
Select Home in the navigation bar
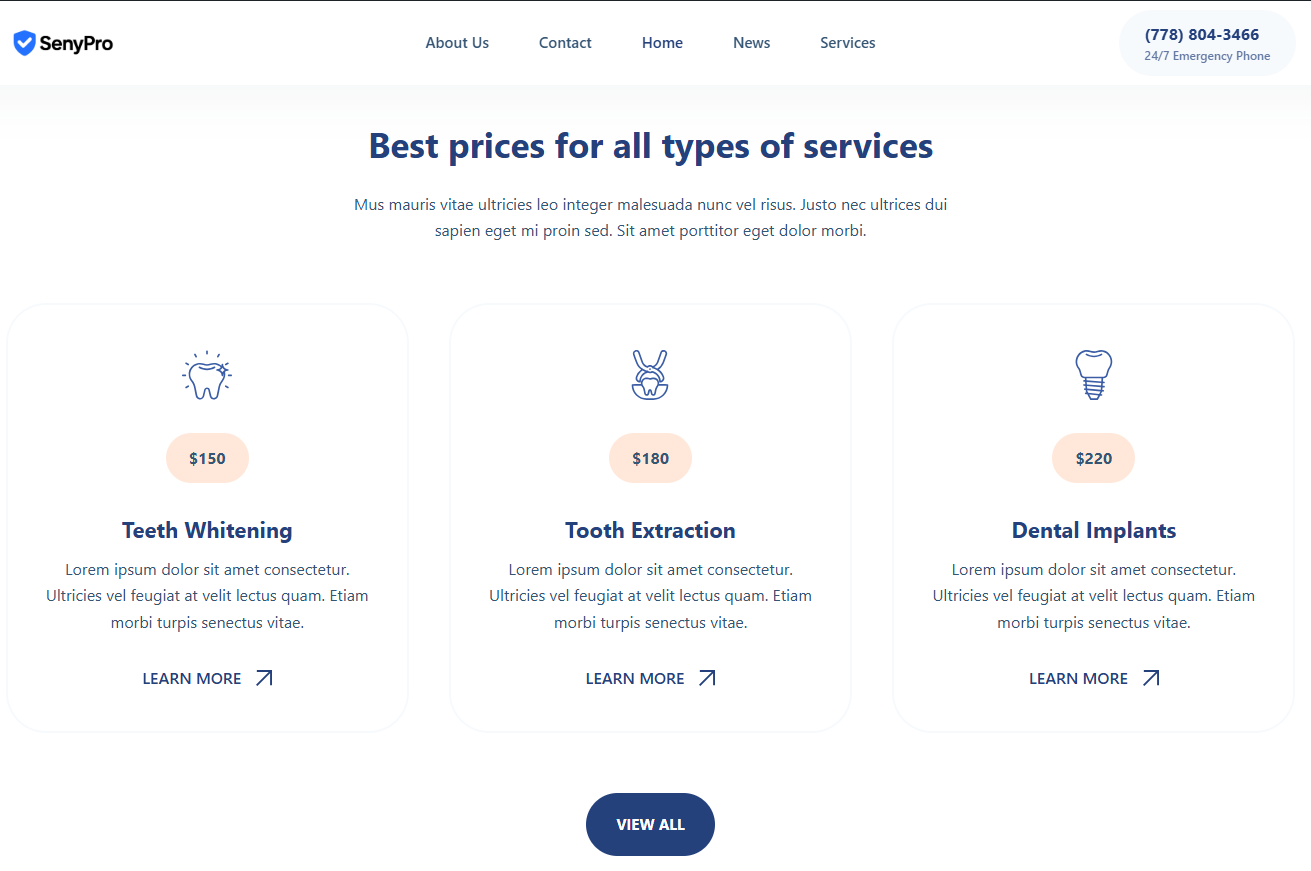pos(662,43)
